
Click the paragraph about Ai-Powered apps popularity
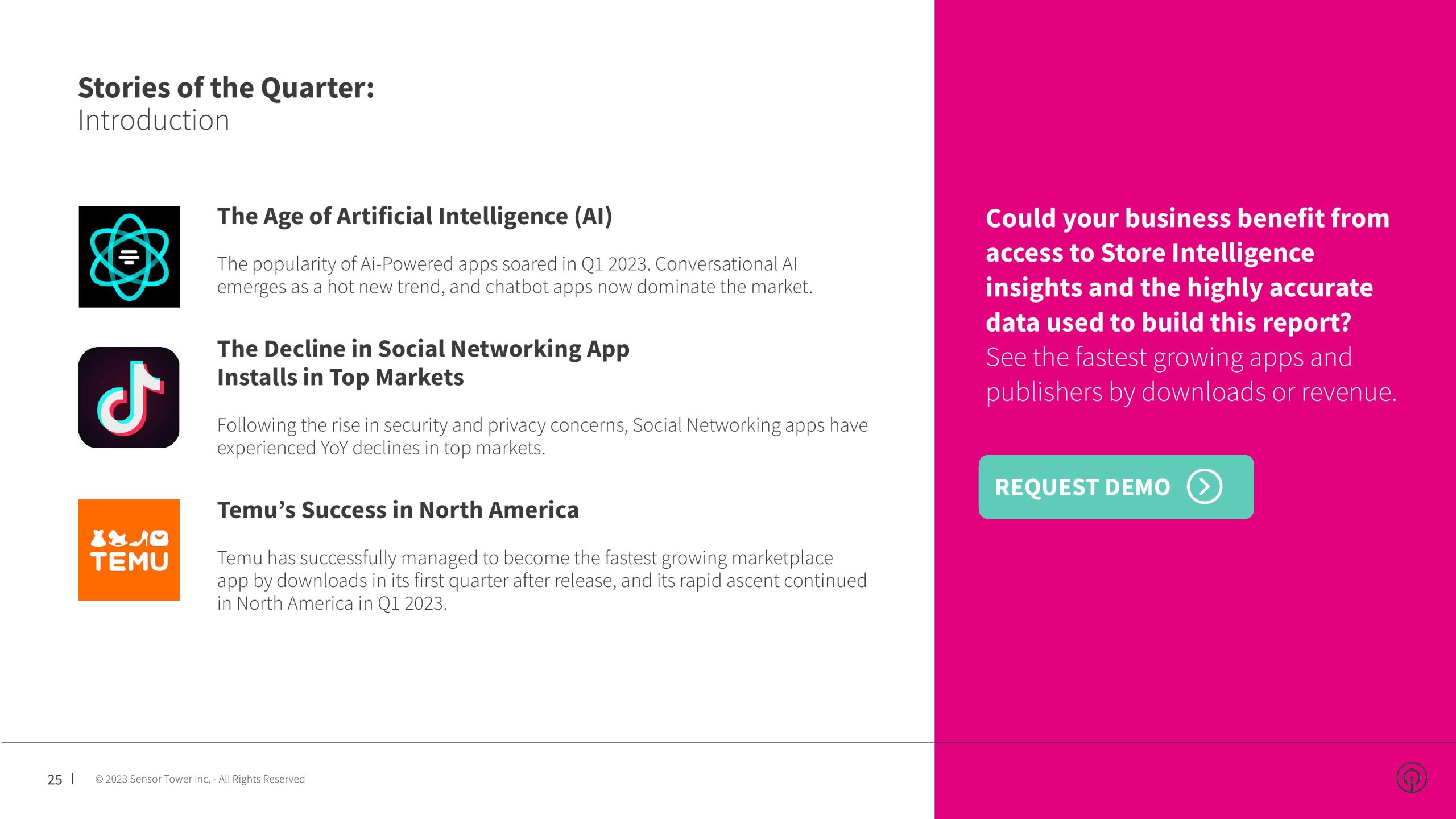pyautogui.click(x=514, y=275)
